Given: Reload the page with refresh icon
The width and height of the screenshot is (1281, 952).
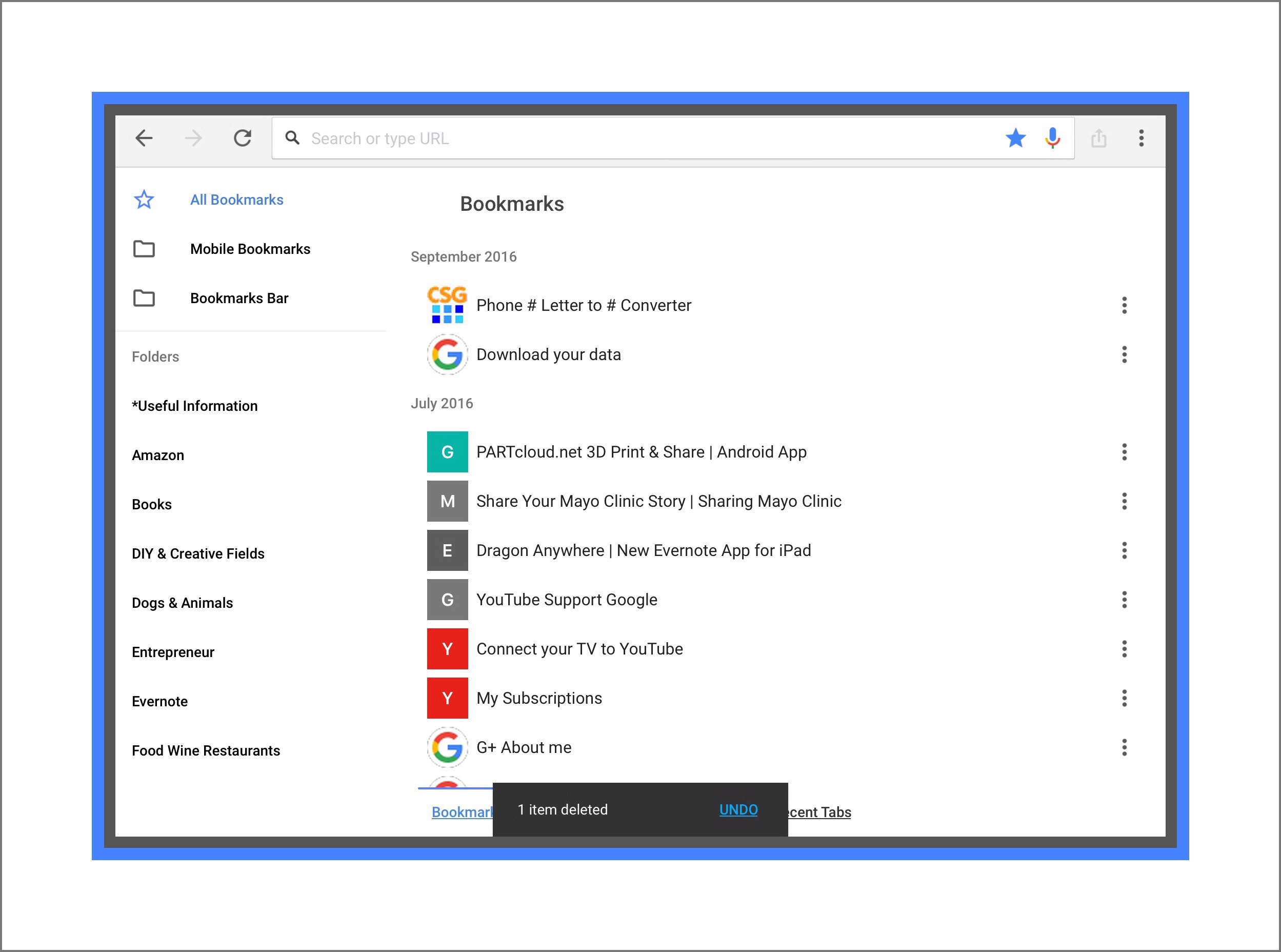Looking at the screenshot, I should click(x=243, y=138).
